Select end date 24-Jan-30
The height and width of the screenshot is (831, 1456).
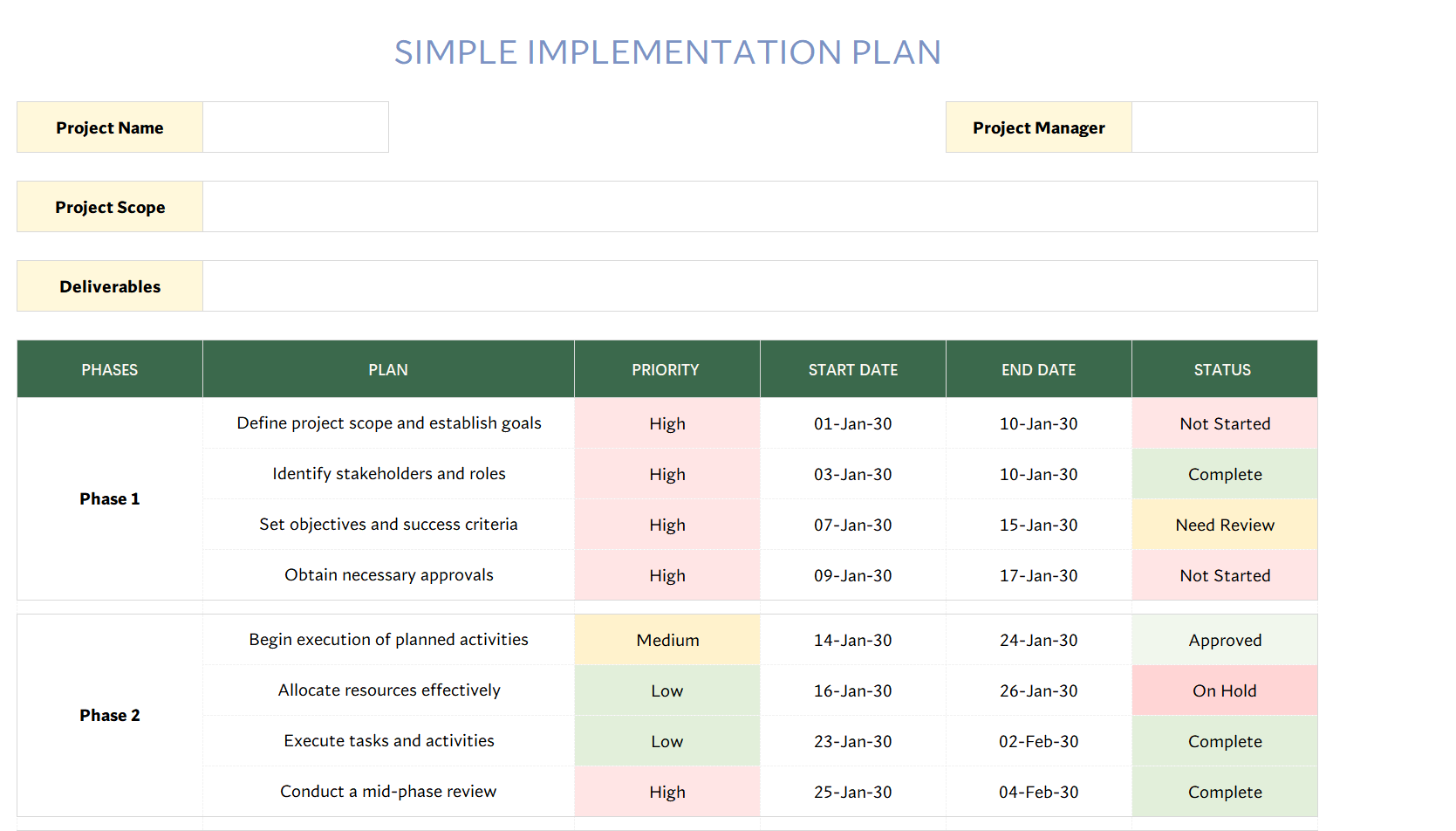click(1039, 640)
